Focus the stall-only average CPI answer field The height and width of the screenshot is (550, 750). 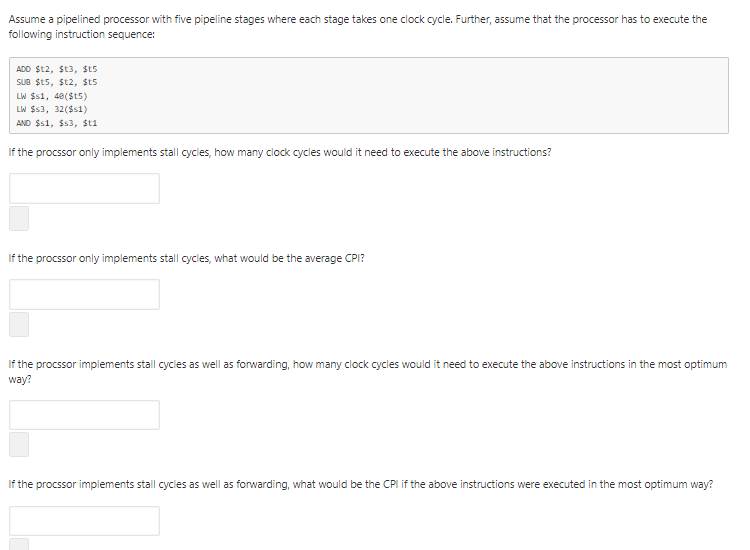click(x=84, y=295)
